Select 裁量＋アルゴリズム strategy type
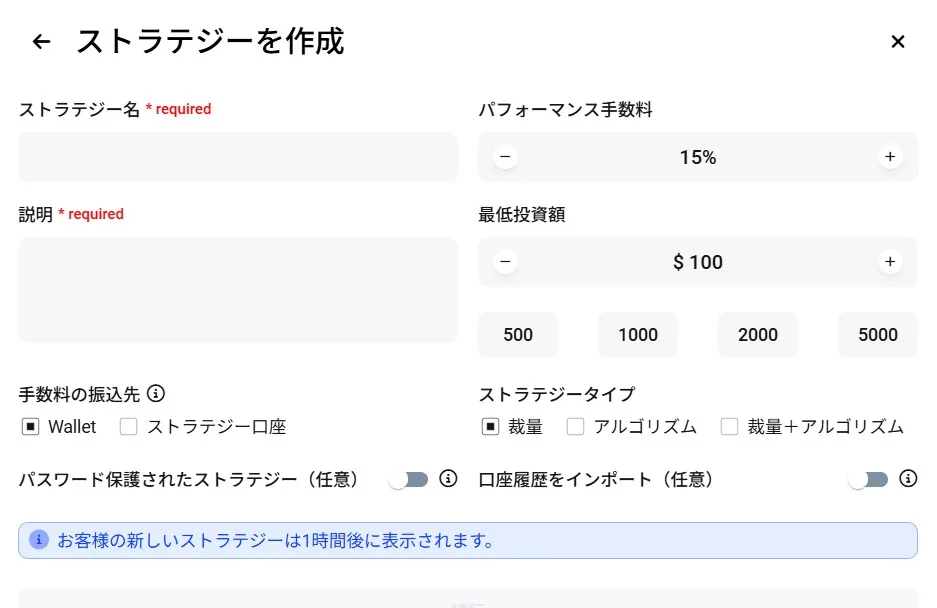 coord(729,427)
